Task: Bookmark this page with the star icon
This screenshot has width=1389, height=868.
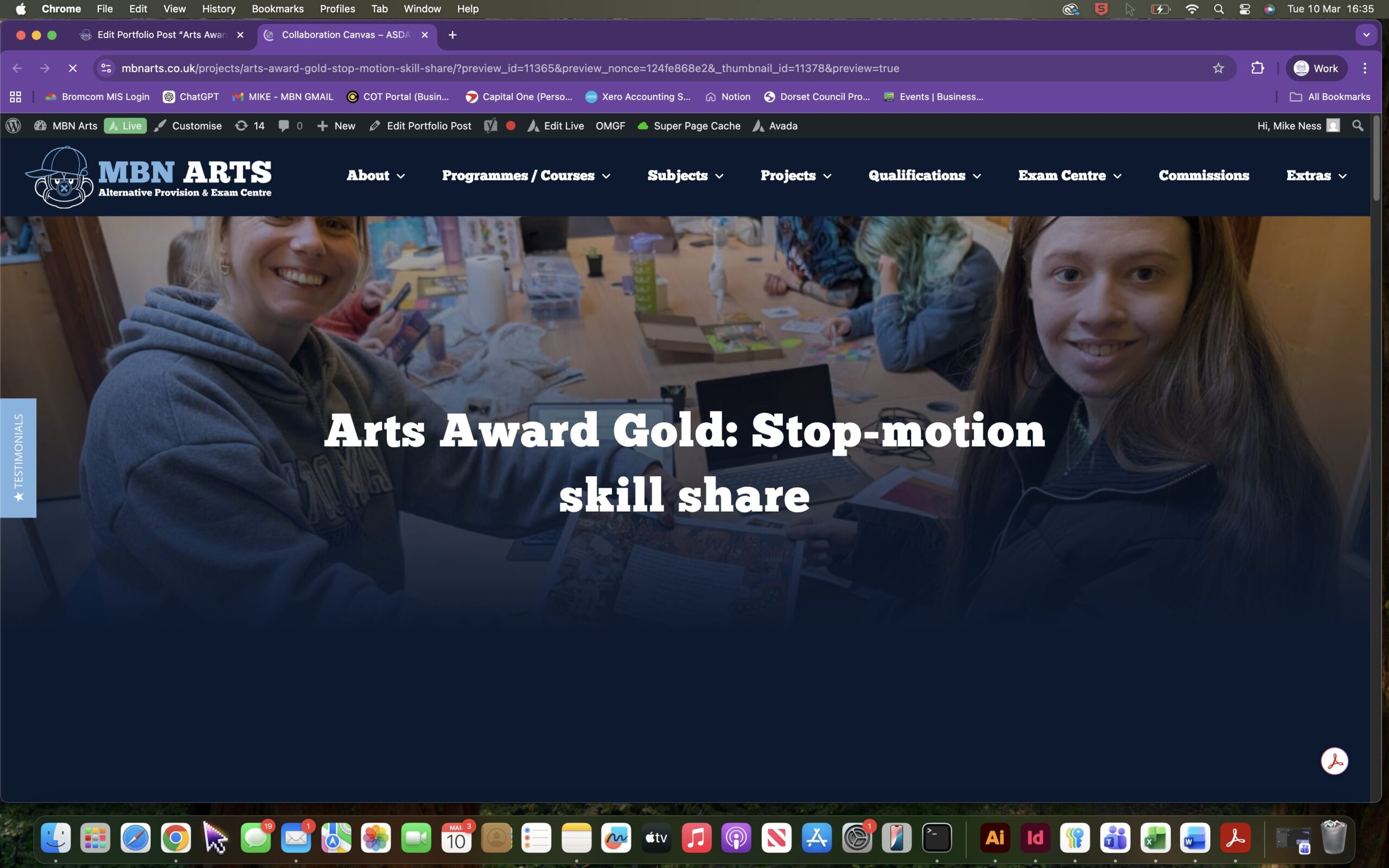Action: [1218, 68]
